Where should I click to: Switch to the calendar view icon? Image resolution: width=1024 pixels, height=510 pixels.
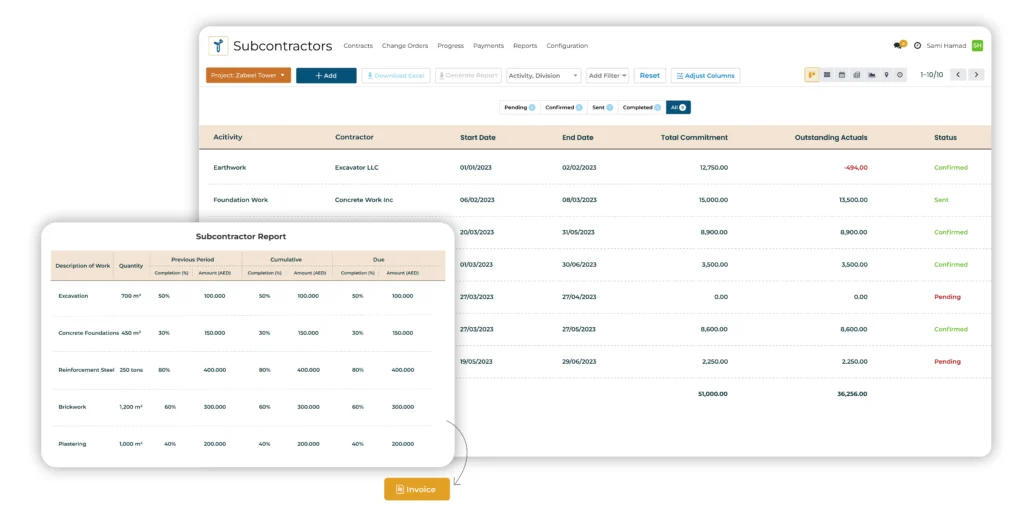click(x=841, y=75)
